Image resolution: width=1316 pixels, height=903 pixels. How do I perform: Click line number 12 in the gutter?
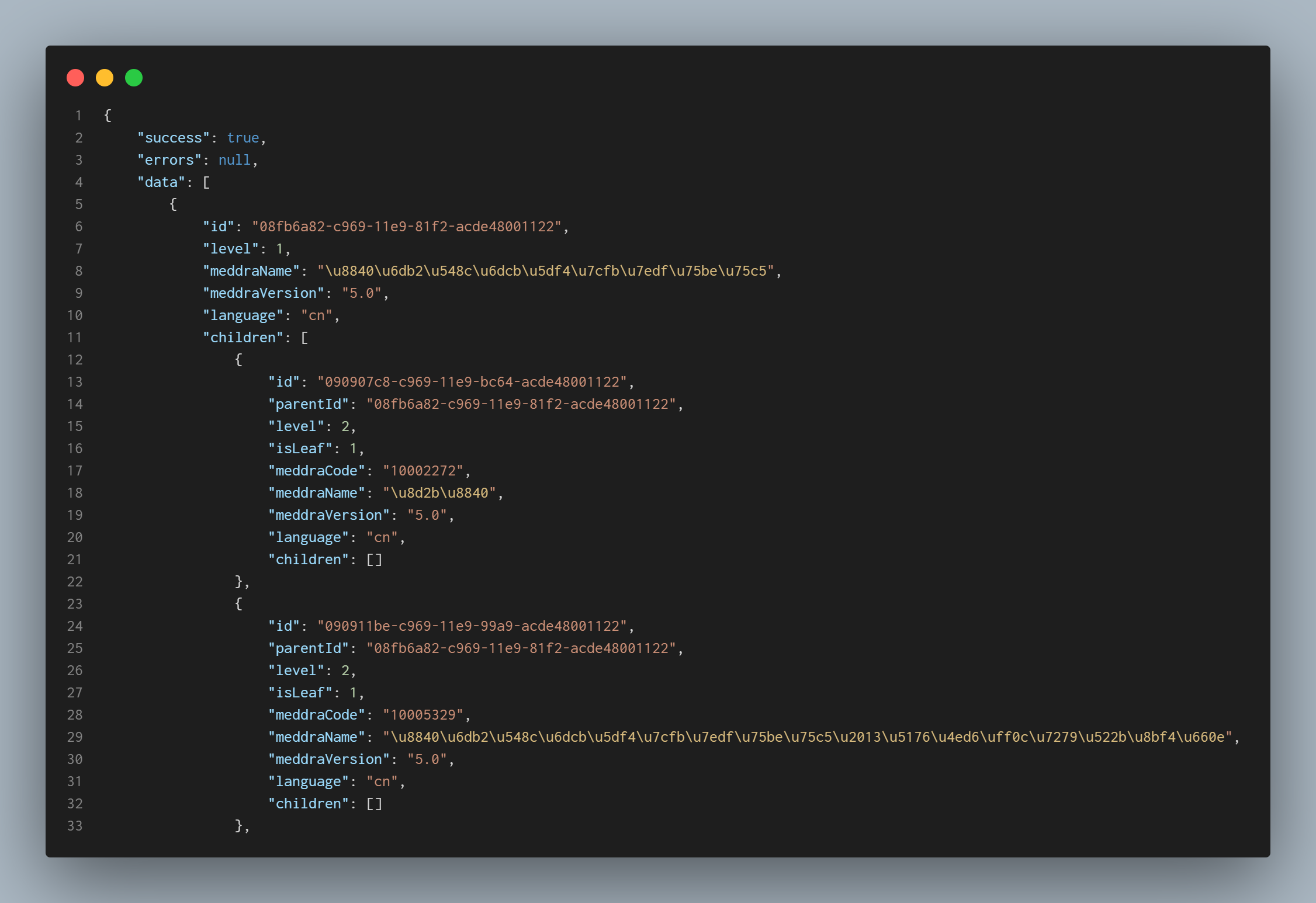[75, 360]
